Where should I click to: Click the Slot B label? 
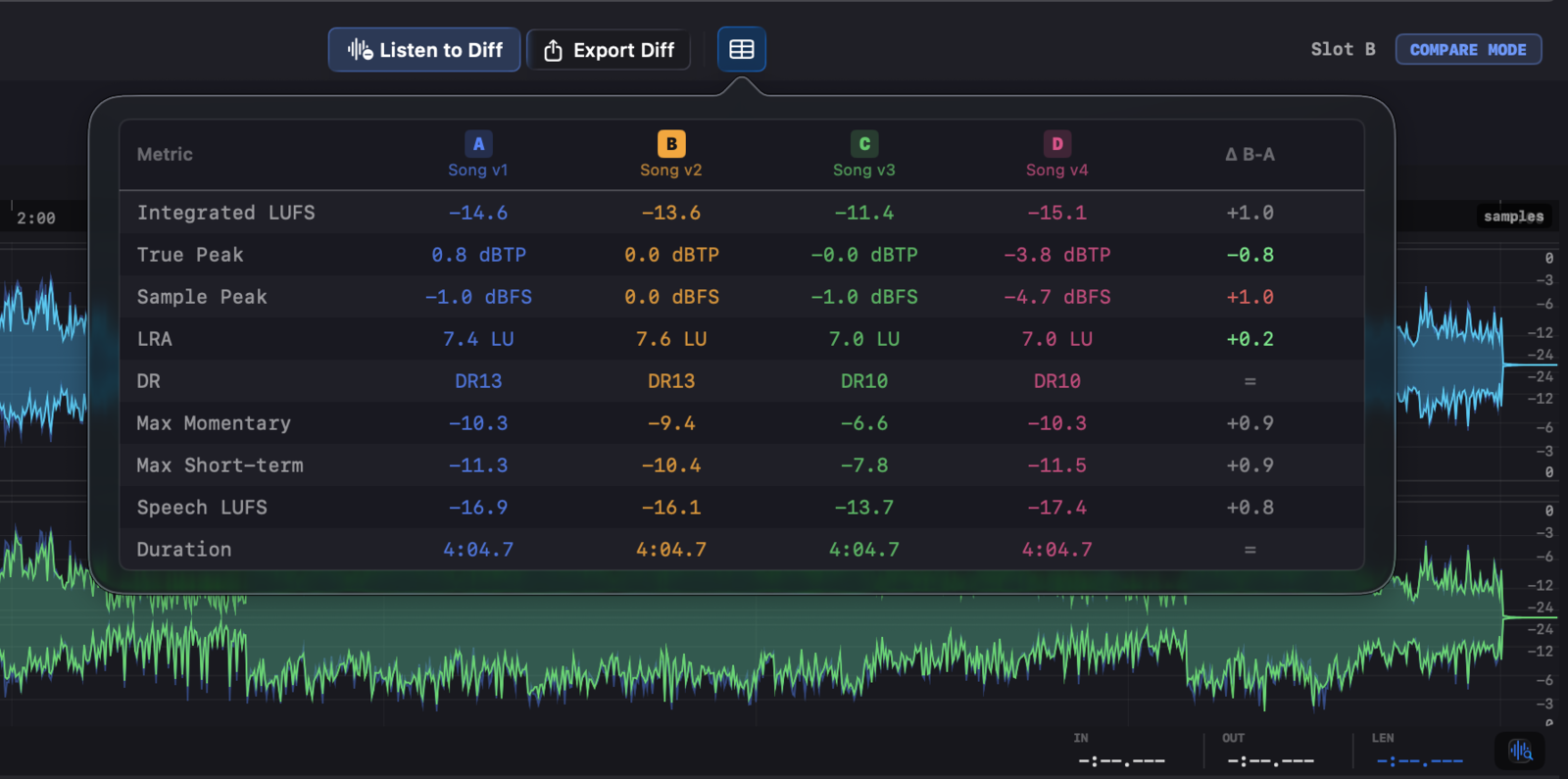coord(1343,49)
